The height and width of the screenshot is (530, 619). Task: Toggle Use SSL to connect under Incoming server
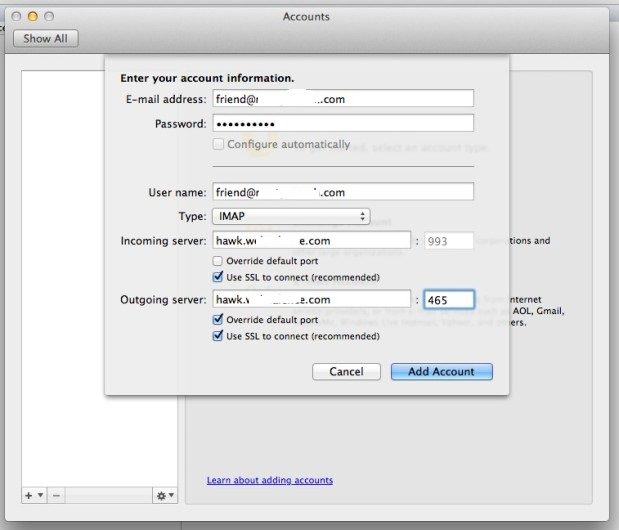click(218, 277)
